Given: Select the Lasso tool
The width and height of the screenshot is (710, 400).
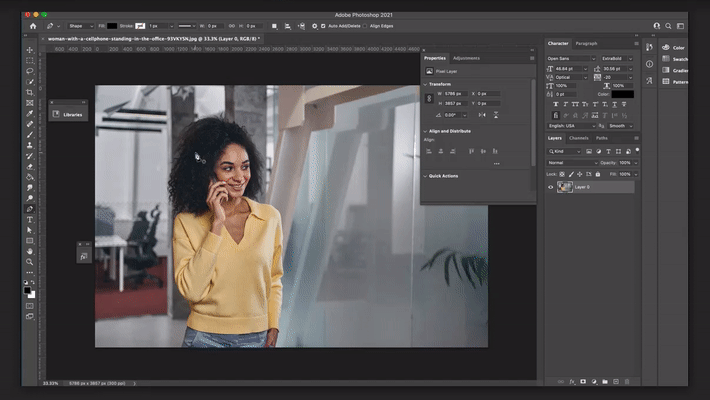Looking at the screenshot, I should (x=30, y=71).
